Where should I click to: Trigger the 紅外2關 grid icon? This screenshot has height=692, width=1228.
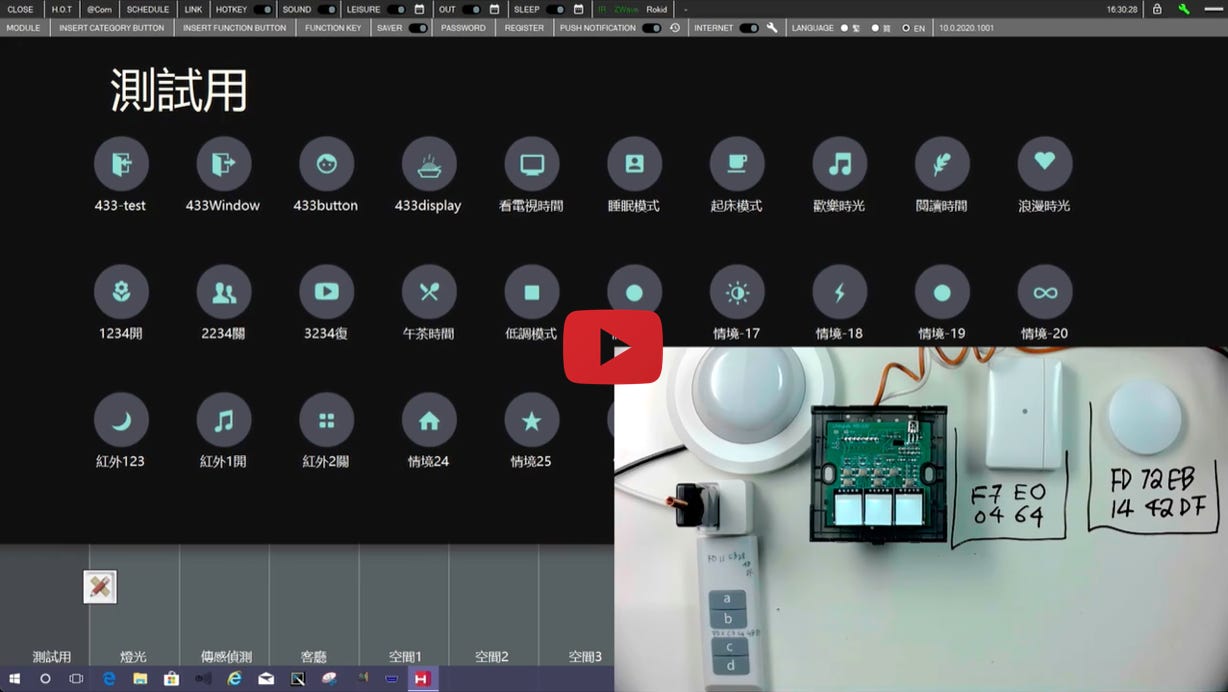coord(326,420)
